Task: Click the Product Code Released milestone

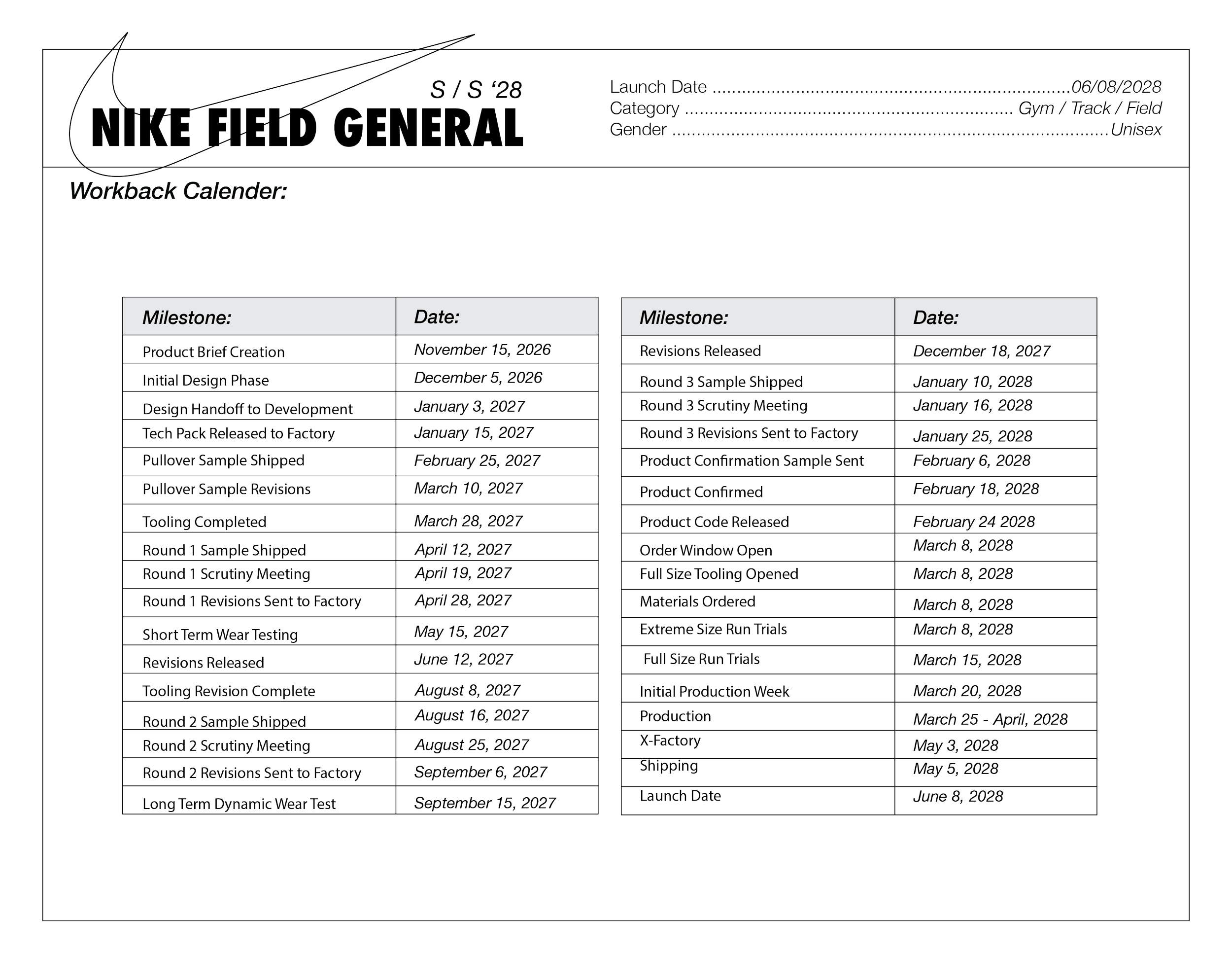Action: pyautogui.click(x=714, y=522)
